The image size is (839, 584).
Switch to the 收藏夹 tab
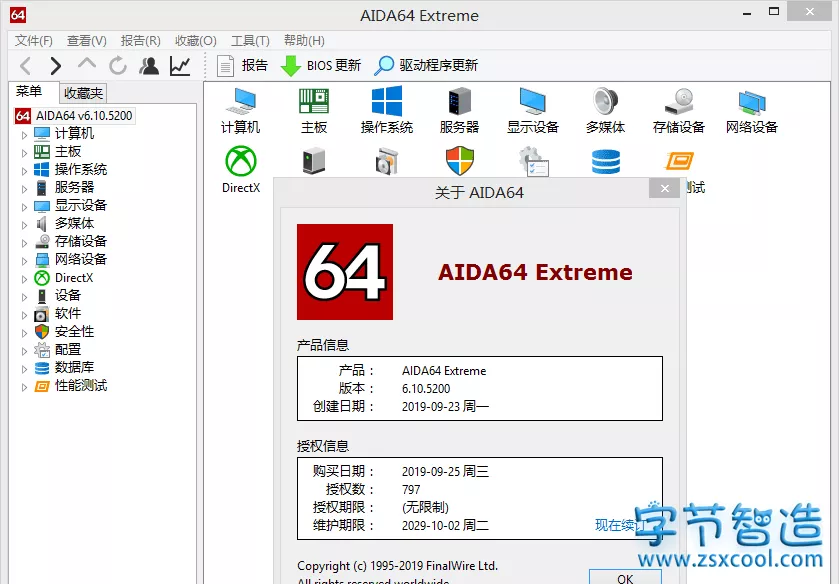83,93
